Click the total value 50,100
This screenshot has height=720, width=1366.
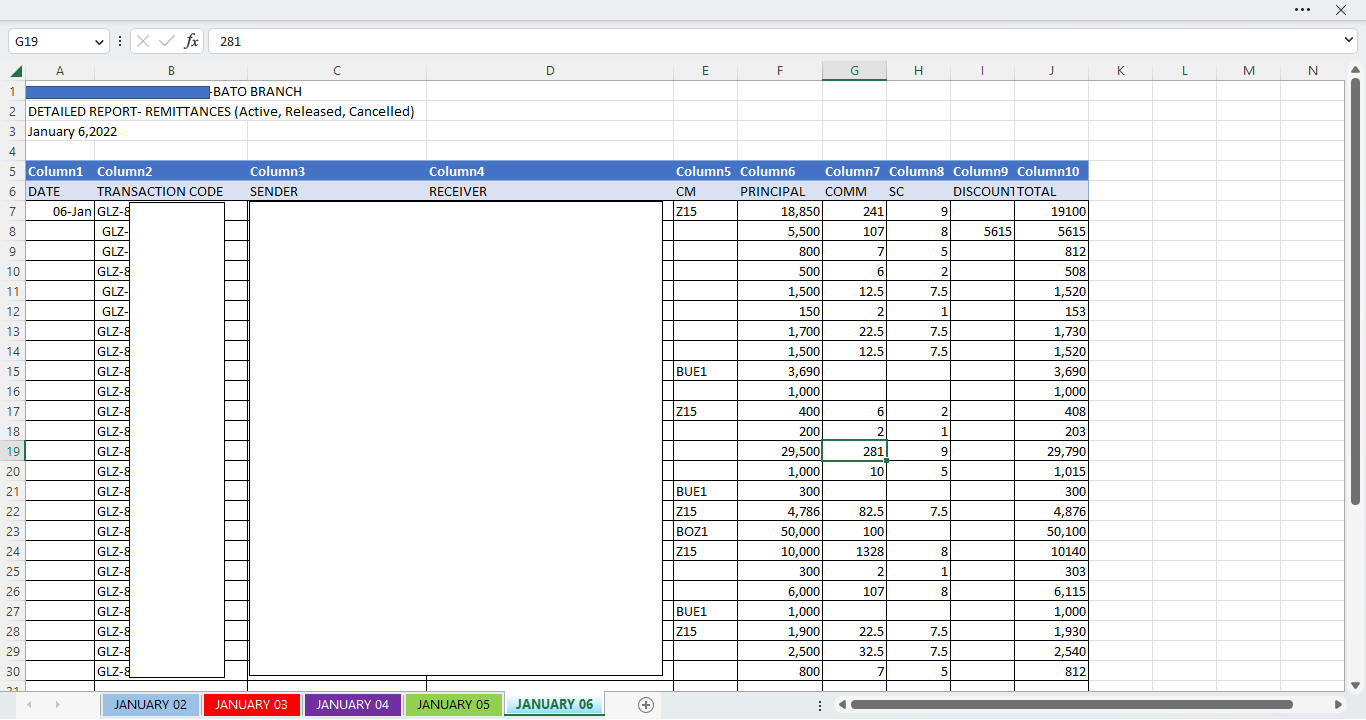click(1051, 531)
